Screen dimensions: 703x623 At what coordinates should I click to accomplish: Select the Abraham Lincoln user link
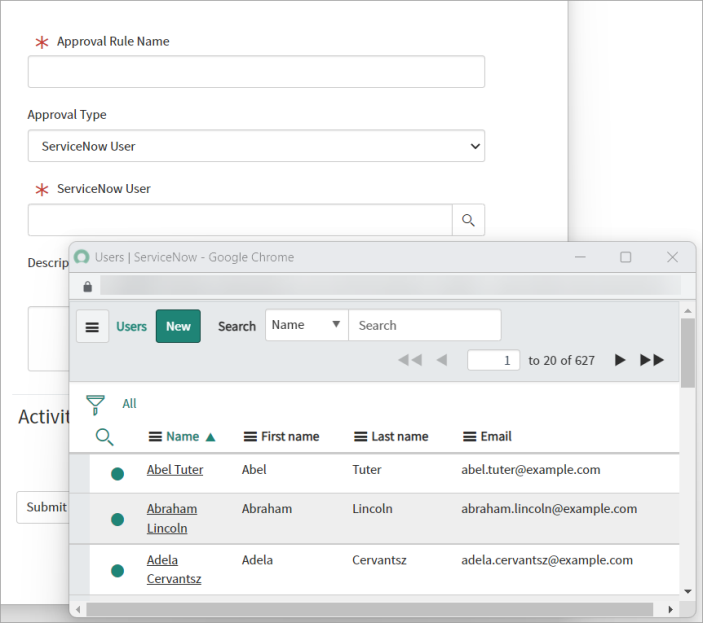[172, 519]
